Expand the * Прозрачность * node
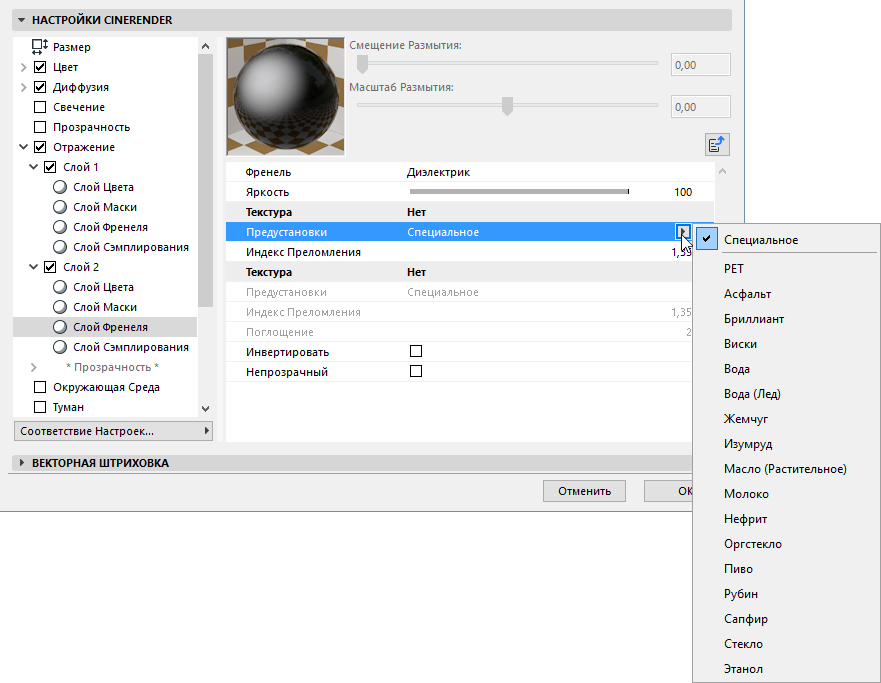This screenshot has width=881, height=683. point(33,367)
